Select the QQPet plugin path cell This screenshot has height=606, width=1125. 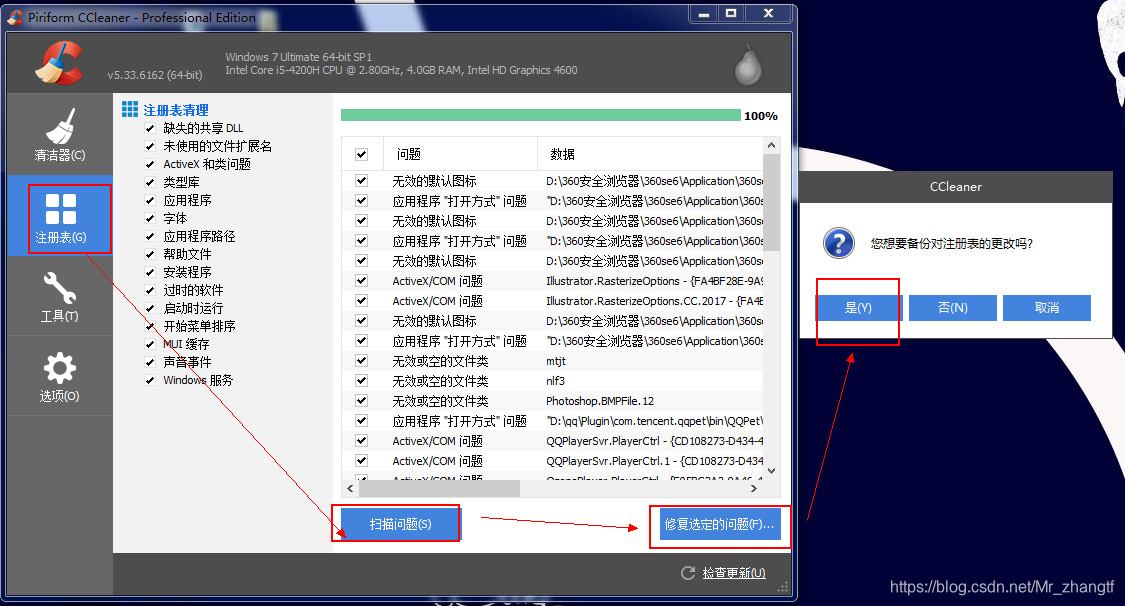tap(654, 421)
